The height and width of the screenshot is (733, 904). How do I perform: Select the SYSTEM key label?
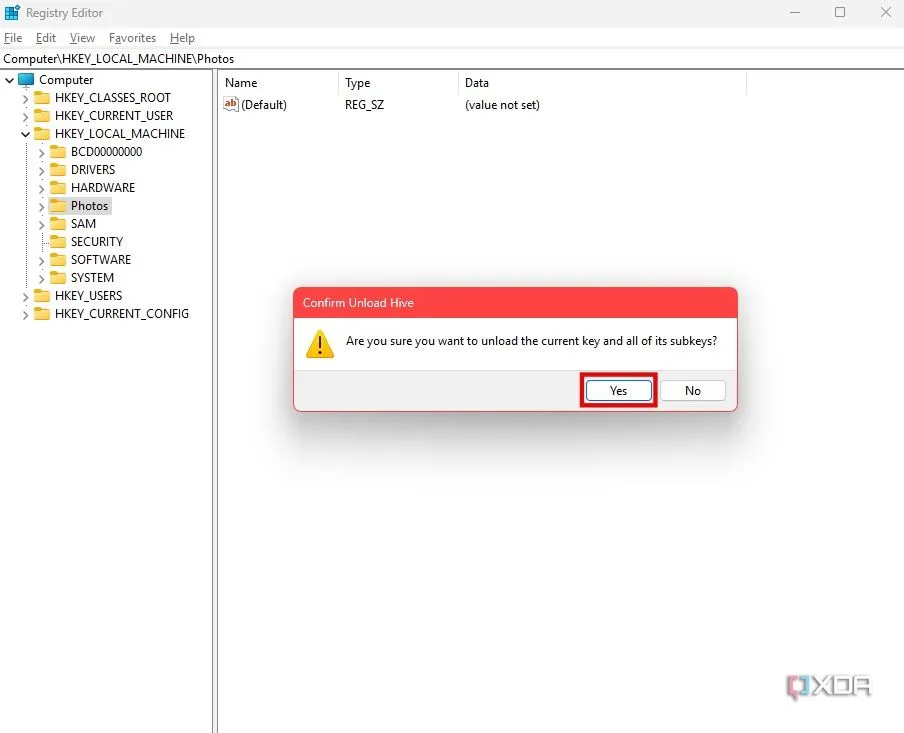coord(92,277)
